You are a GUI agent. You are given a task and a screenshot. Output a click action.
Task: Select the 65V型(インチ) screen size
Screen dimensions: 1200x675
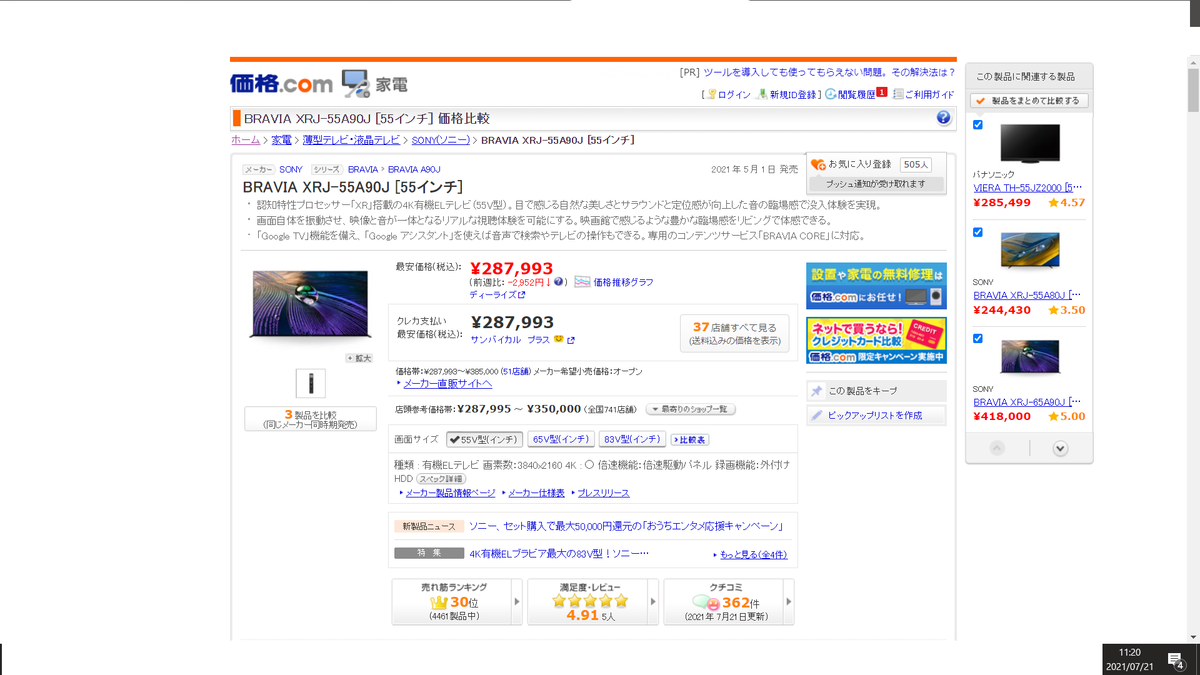pos(561,439)
